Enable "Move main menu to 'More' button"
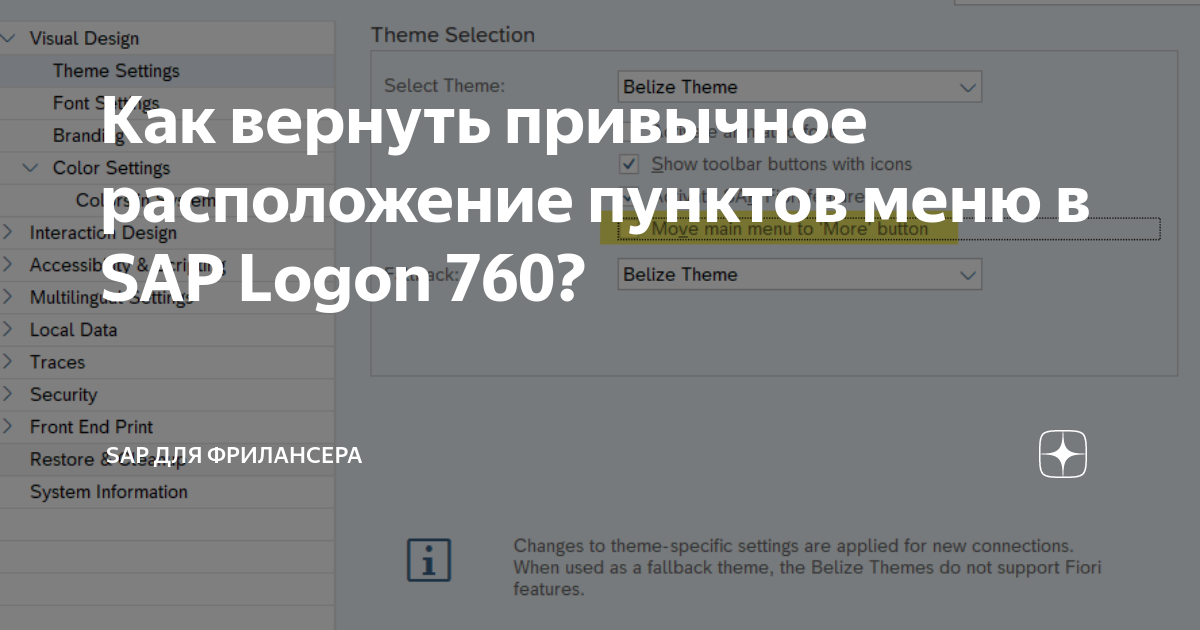 [629, 229]
